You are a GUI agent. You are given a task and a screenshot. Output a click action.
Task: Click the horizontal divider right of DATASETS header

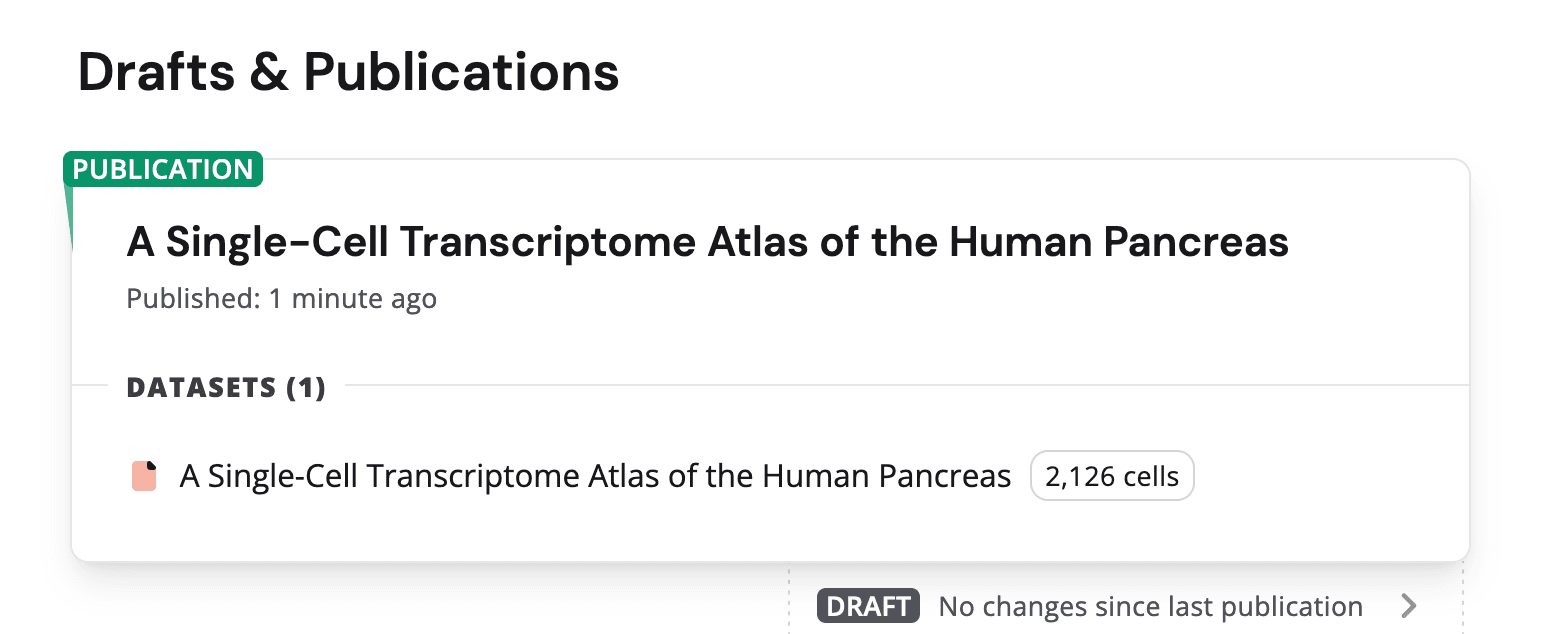pyautogui.click(x=900, y=385)
